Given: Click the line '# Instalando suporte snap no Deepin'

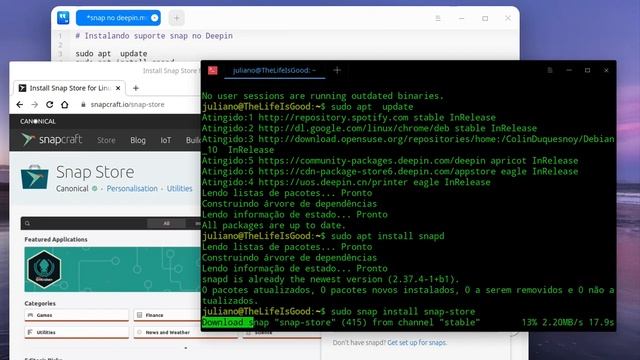Looking at the screenshot, I should (154, 36).
